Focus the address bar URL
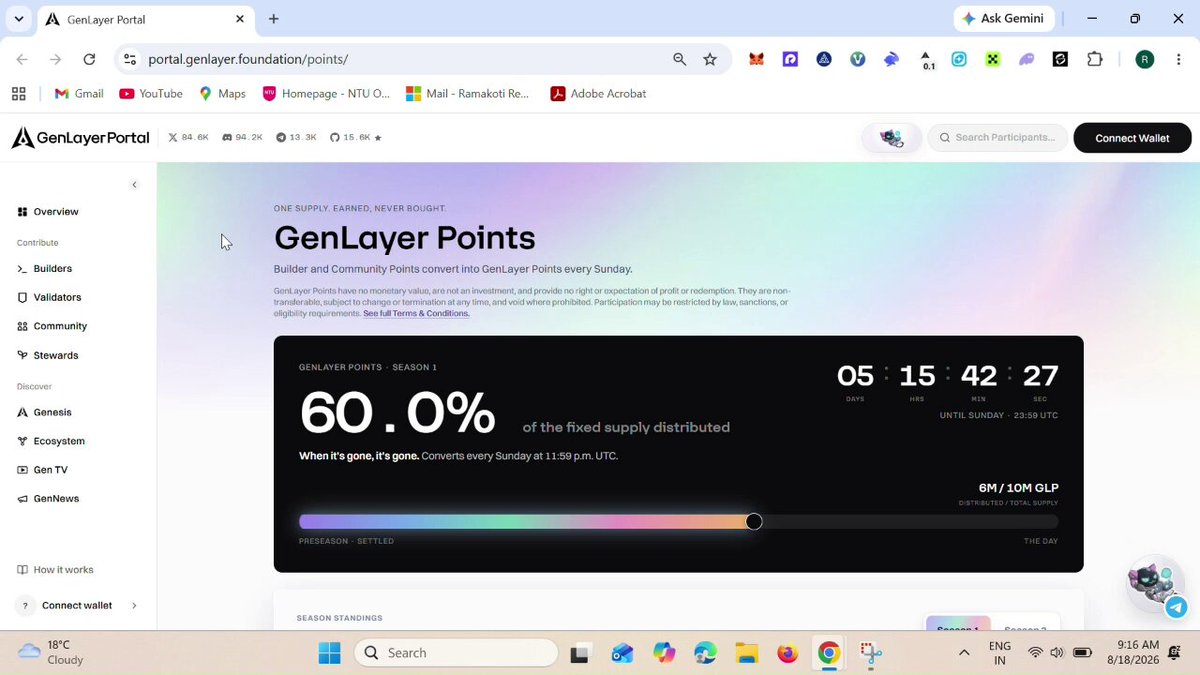Image resolution: width=1200 pixels, height=675 pixels. tap(248, 60)
